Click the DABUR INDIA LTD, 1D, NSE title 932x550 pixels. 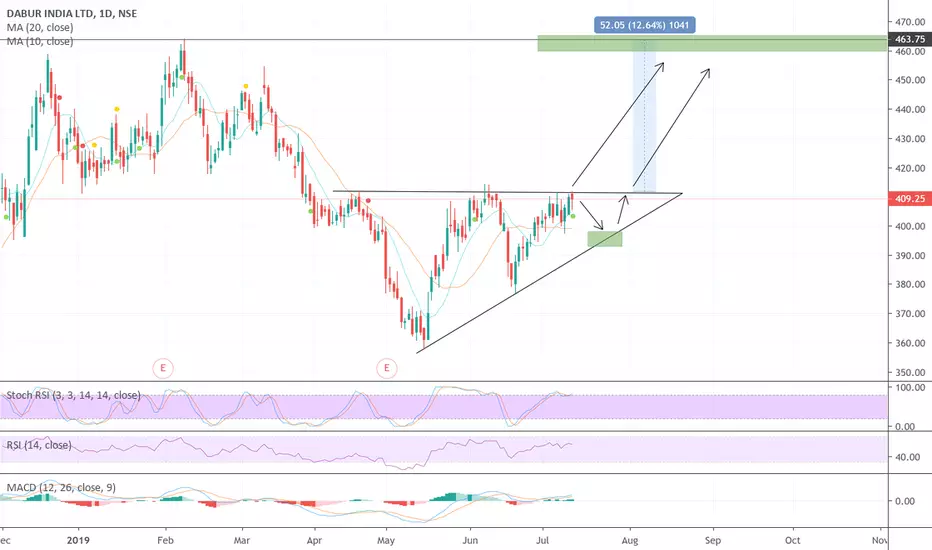(x=71, y=13)
